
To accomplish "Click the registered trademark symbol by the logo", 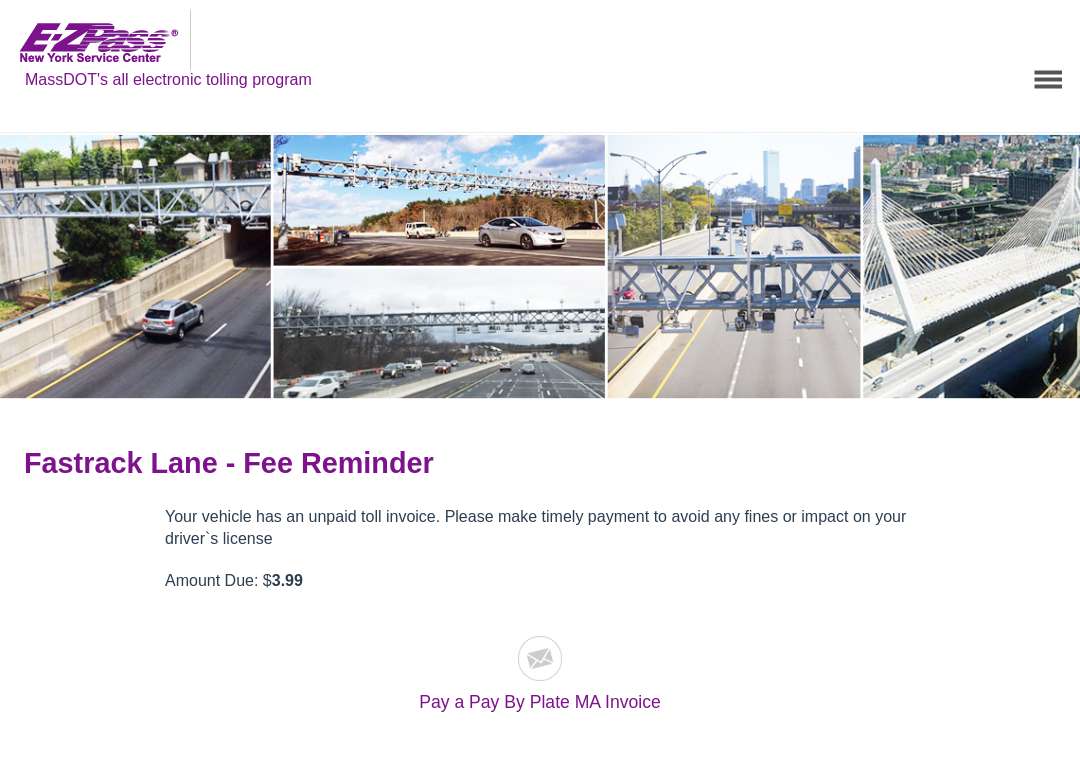I will coord(174,32).
